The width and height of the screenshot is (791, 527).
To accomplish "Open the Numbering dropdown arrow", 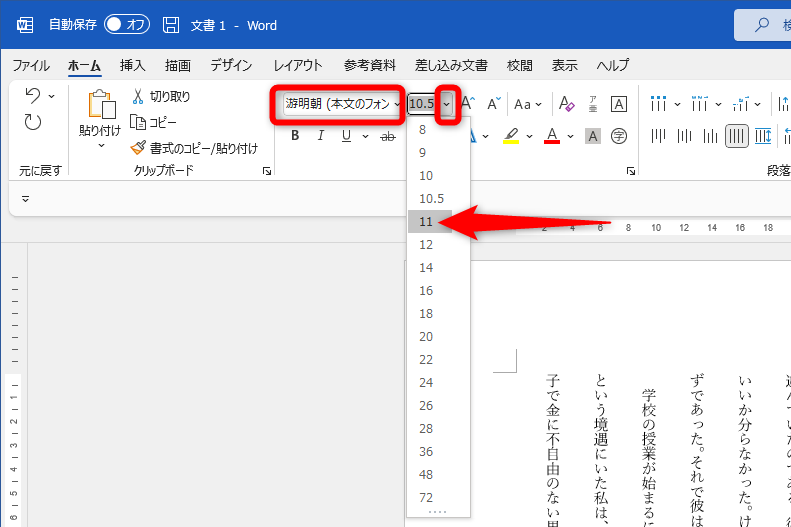I will 718,104.
